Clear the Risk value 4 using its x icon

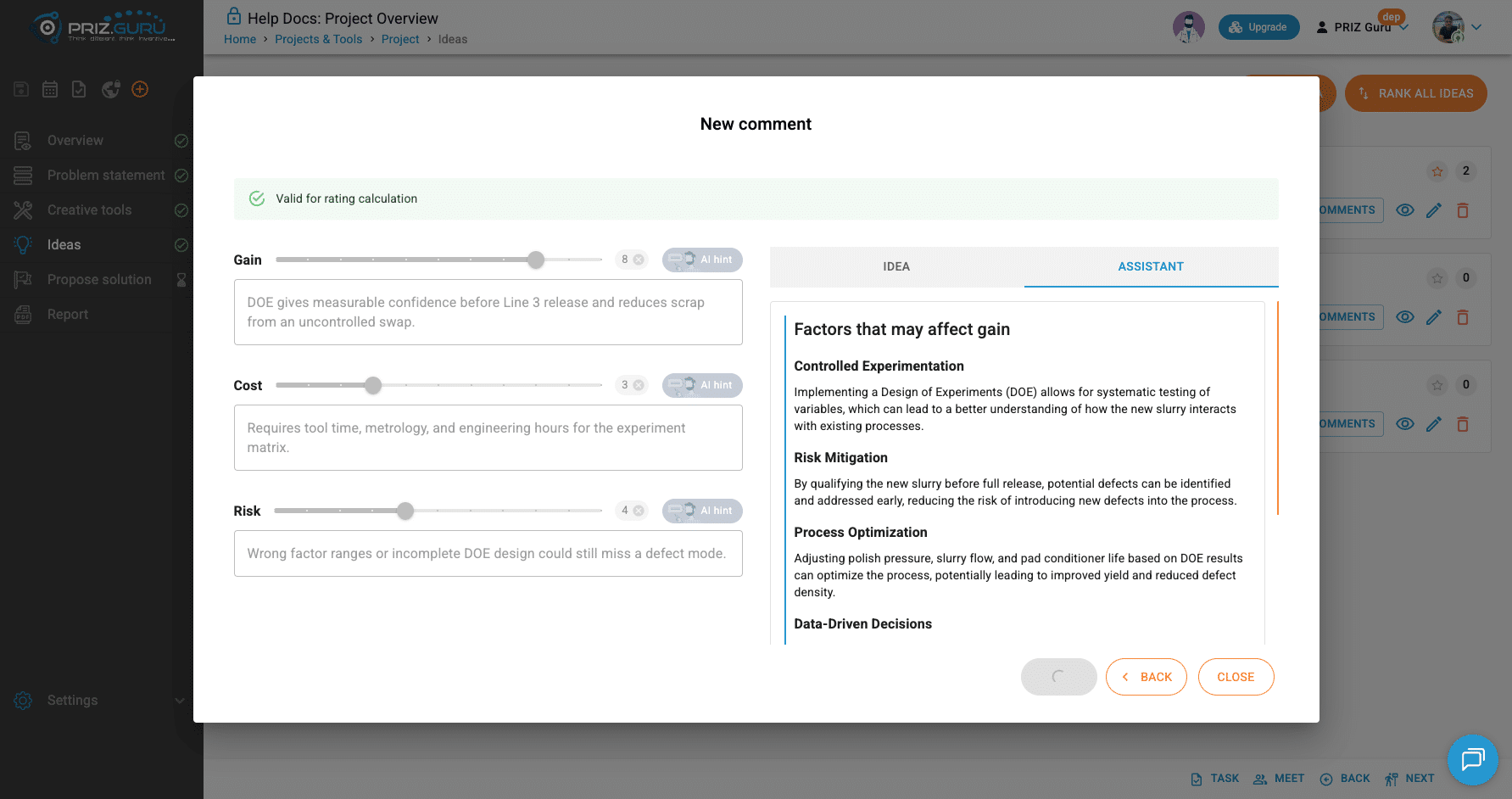tap(639, 511)
